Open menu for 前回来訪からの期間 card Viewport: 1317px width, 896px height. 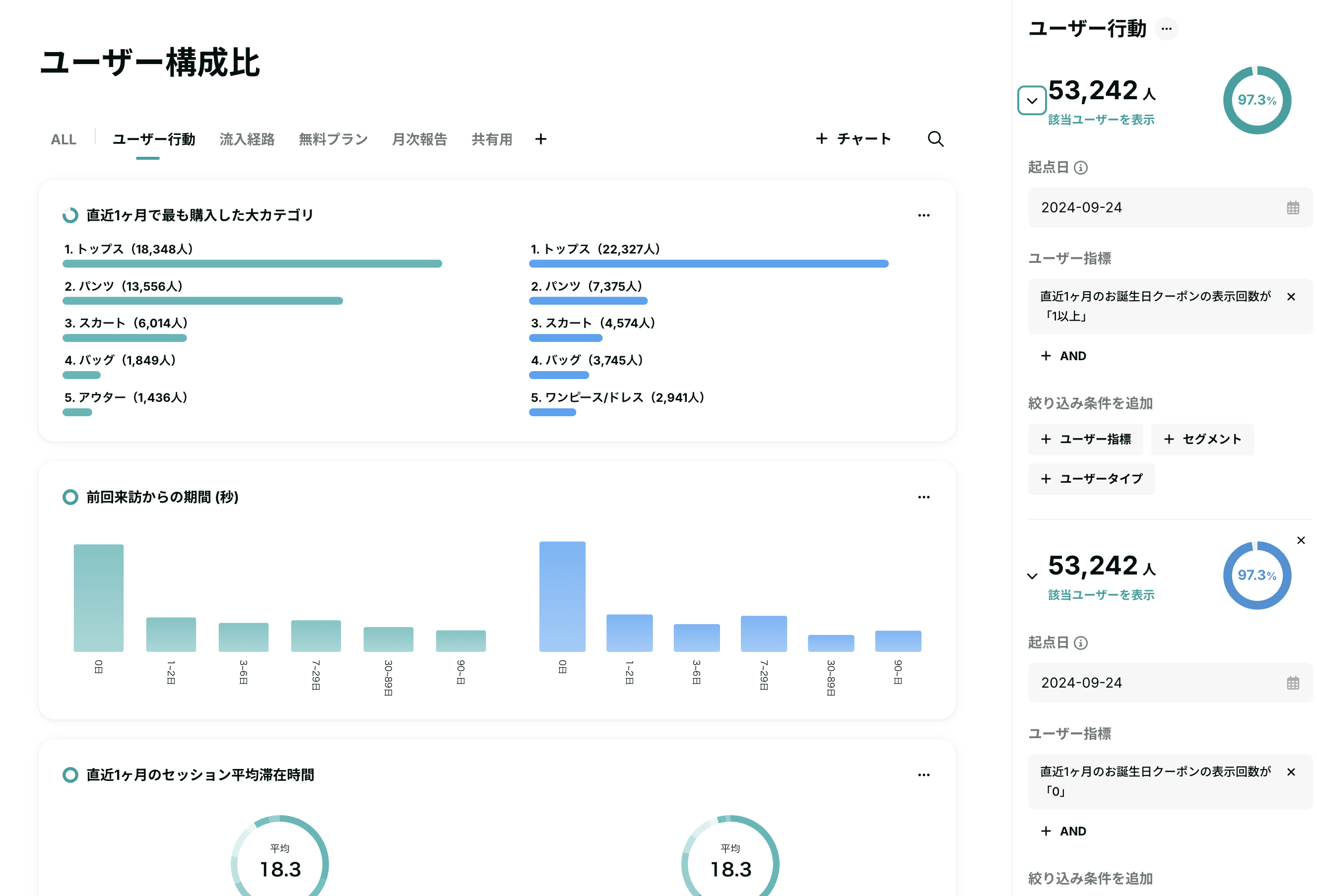click(923, 497)
